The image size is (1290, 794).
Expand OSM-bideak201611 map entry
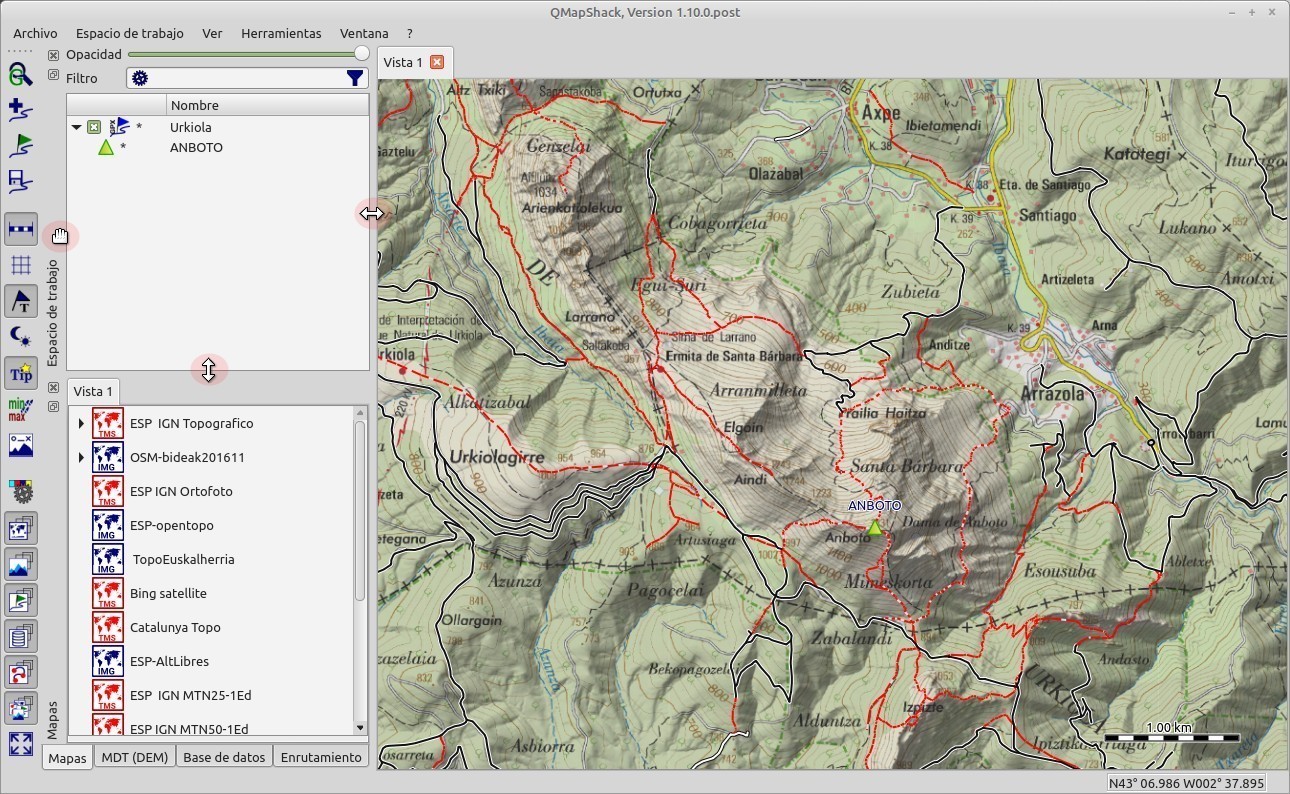pos(81,457)
